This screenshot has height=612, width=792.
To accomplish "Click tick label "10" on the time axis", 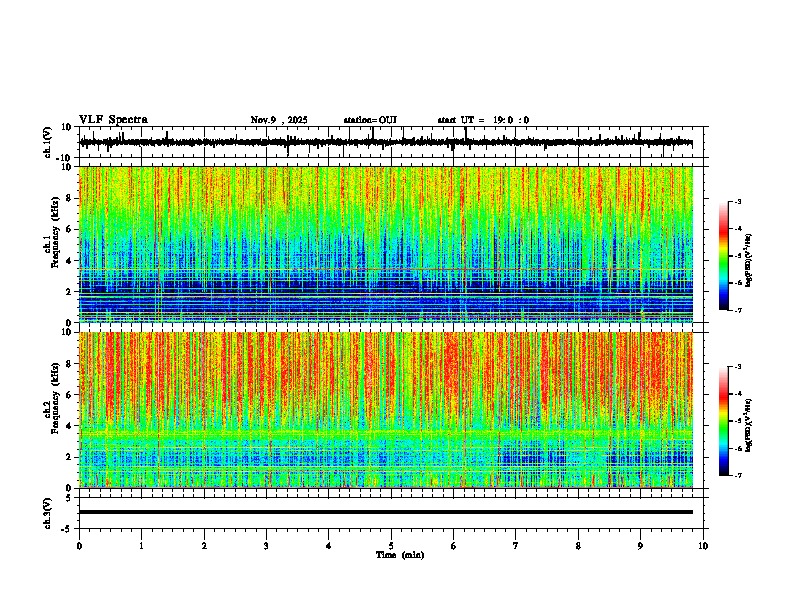I will click(x=703, y=546).
